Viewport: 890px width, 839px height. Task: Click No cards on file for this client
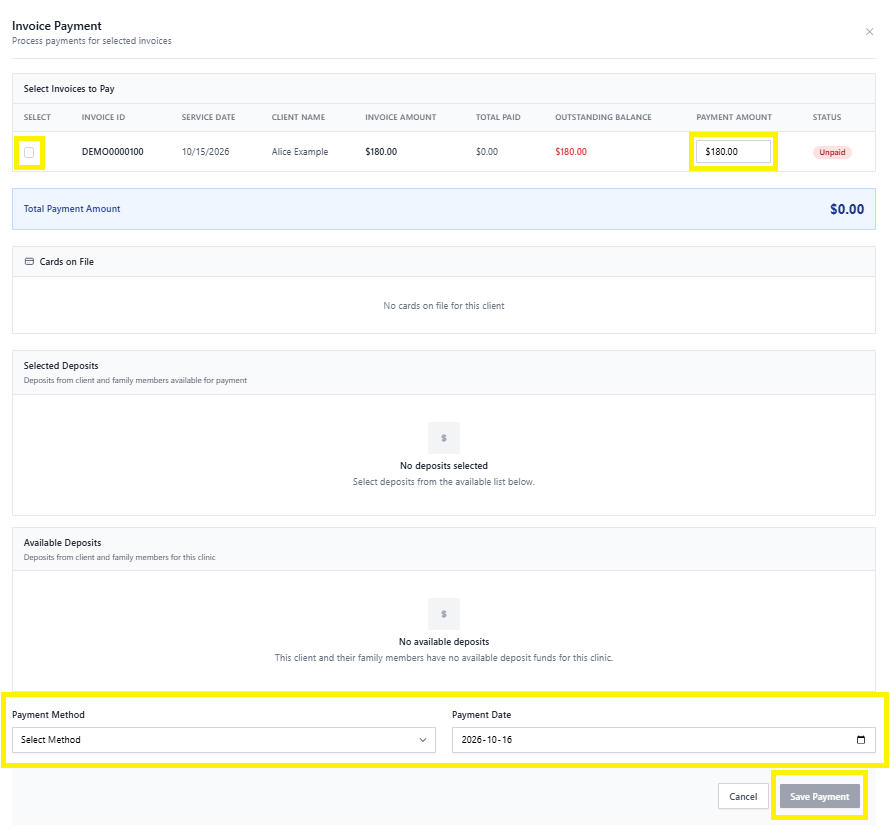pos(443,305)
